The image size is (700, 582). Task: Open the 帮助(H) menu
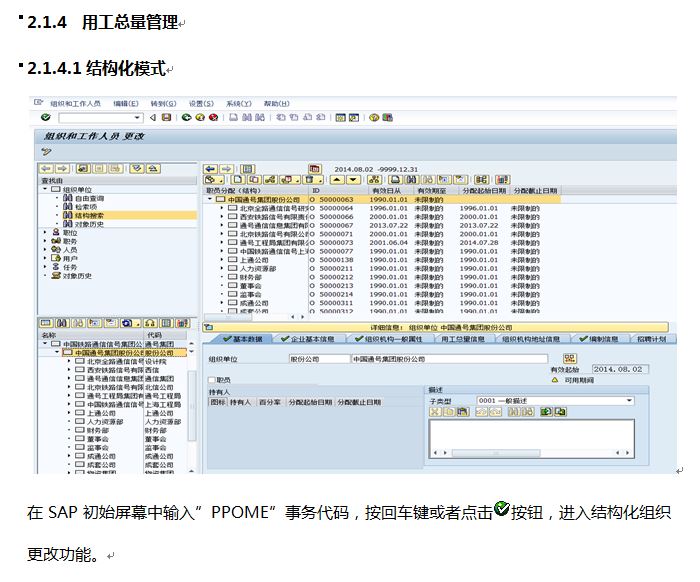tap(277, 104)
